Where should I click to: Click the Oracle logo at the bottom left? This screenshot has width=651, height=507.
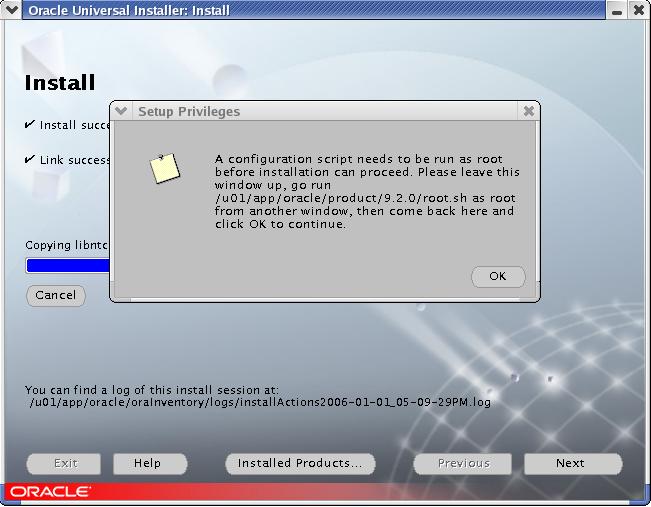(49, 492)
